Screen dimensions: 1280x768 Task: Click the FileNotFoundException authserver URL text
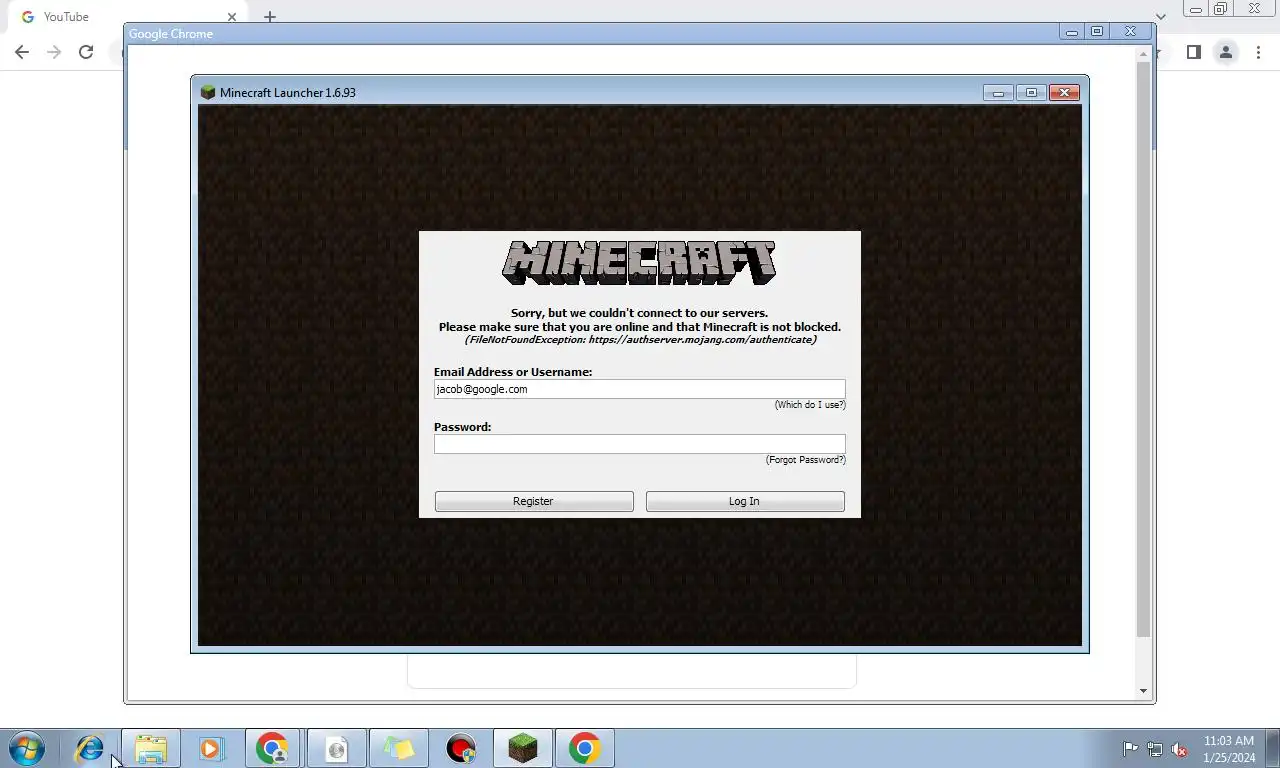640,340
